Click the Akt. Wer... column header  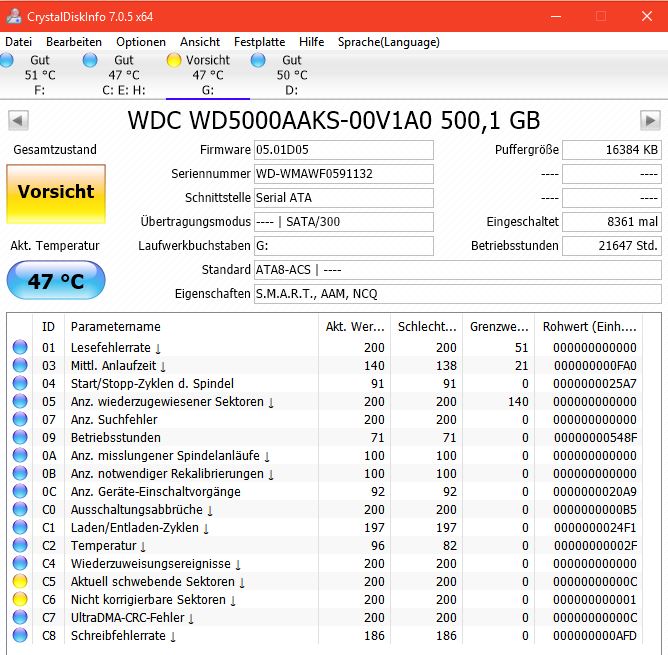coord(354,327)
